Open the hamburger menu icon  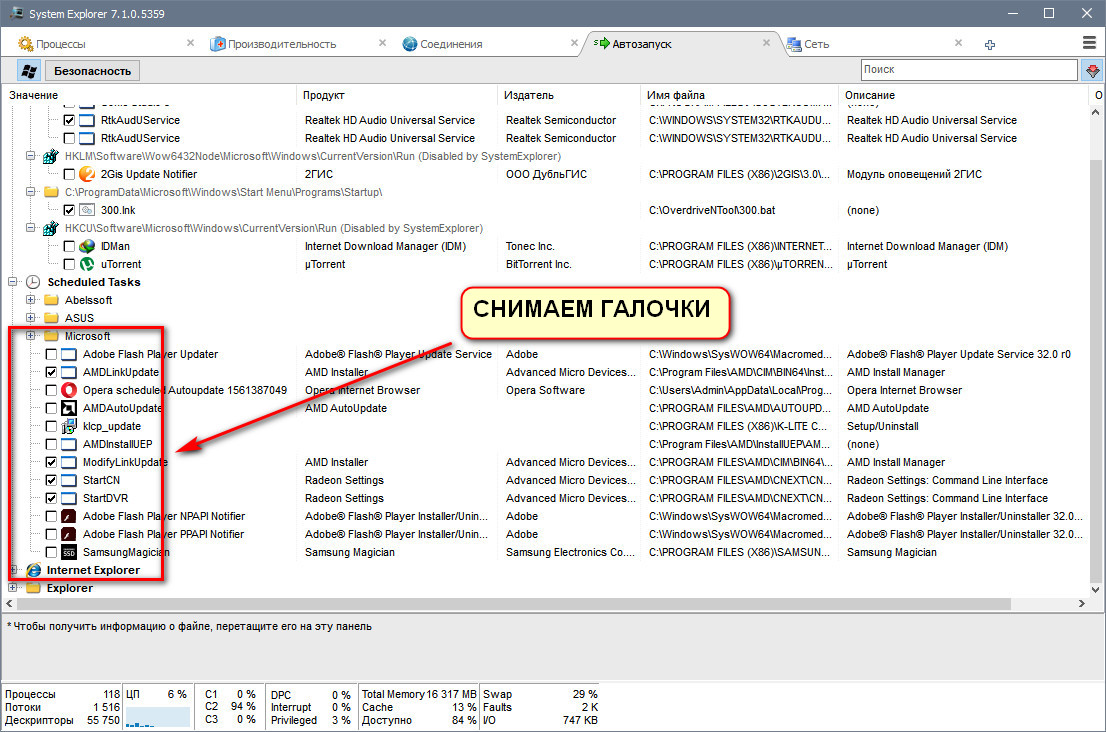point(1089,43)
